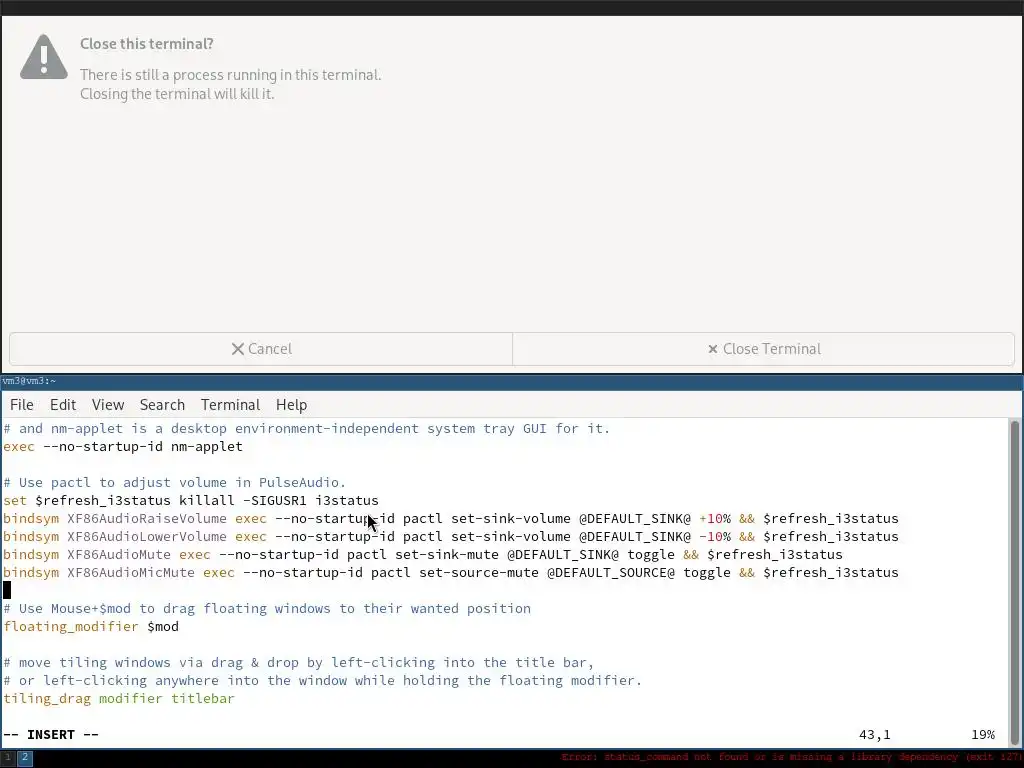This screenshot has height=768, width=1024.
Task: Click the warning triangle icon in dialog
Action: pos(44,57)
